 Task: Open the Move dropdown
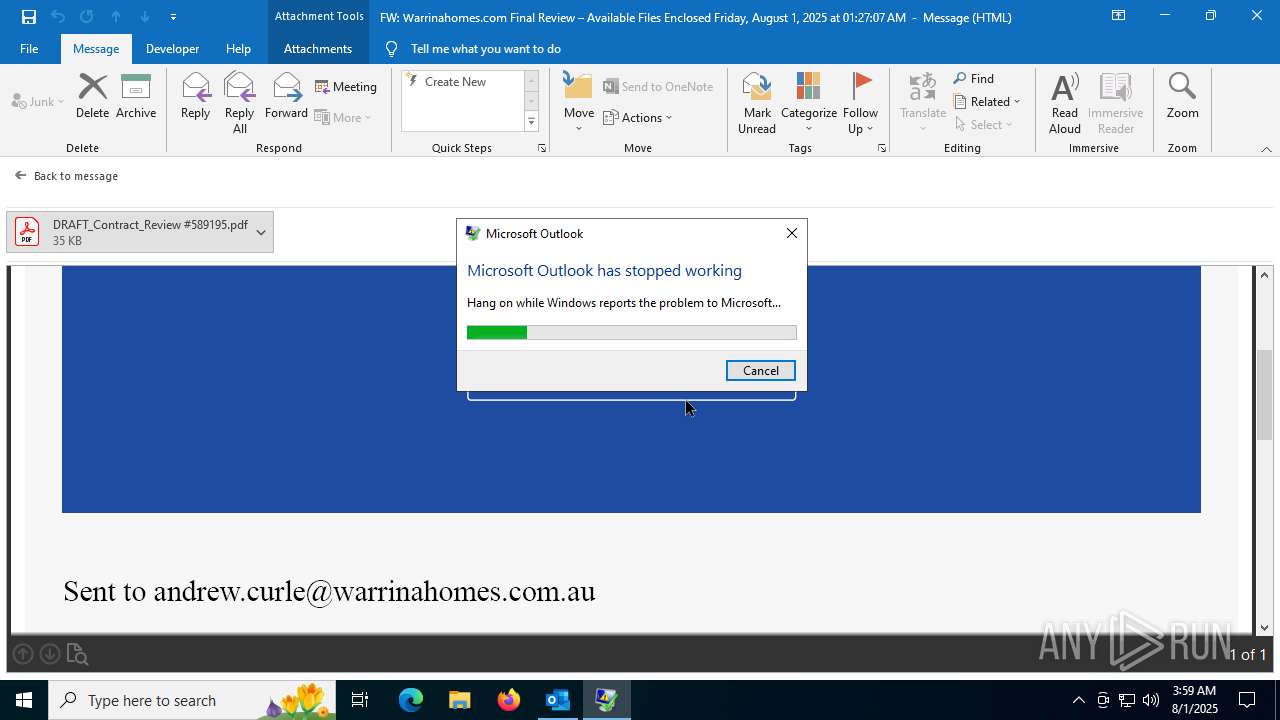coord(579,103)
